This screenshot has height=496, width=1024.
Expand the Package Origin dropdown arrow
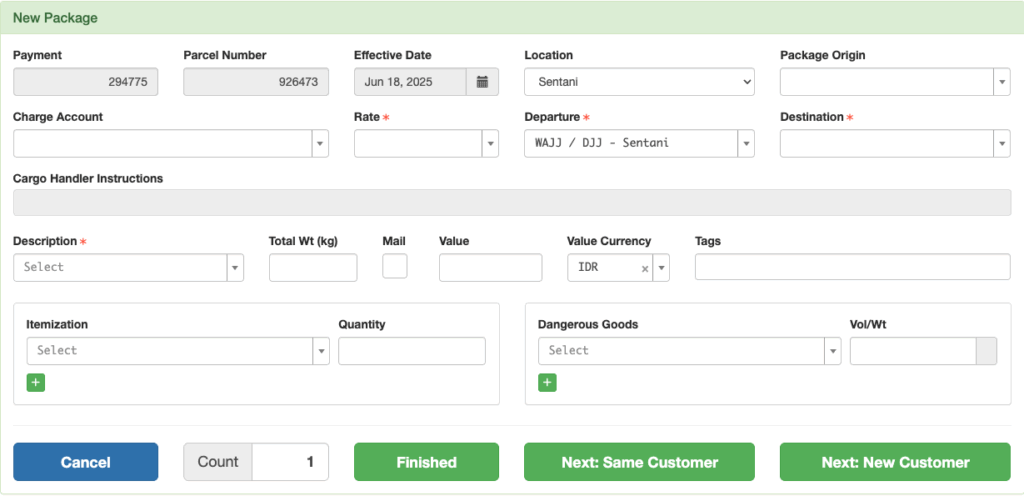click(1002, 82)
